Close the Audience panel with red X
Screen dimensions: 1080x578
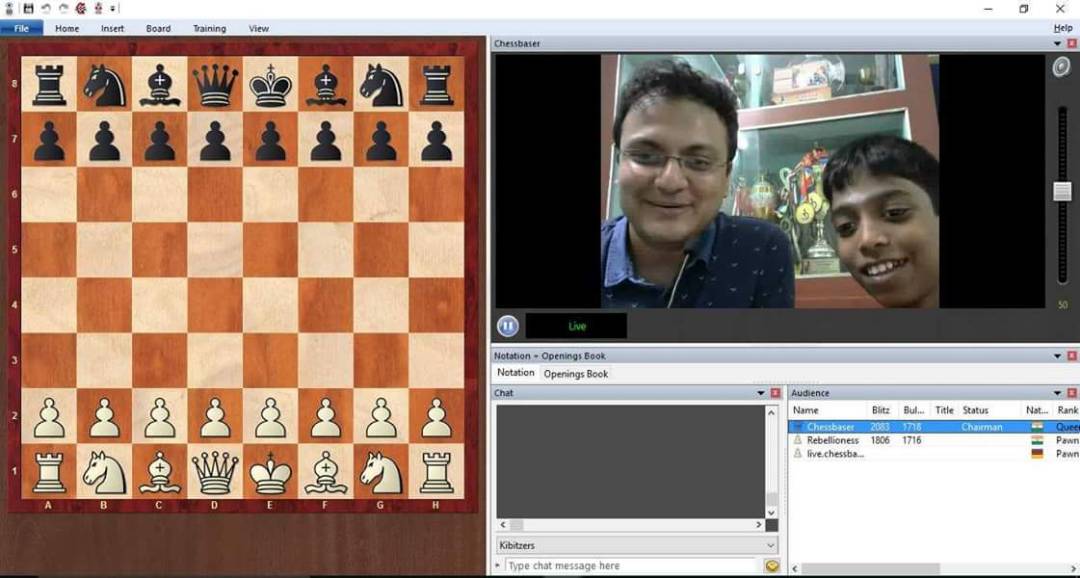click(x=1072, y=393)
